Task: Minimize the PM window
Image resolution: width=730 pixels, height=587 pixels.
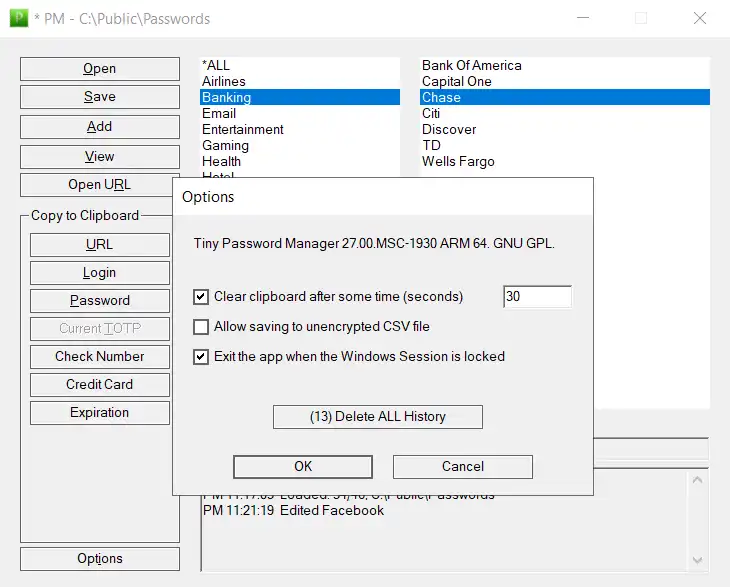Action: [x=583, y=19]
